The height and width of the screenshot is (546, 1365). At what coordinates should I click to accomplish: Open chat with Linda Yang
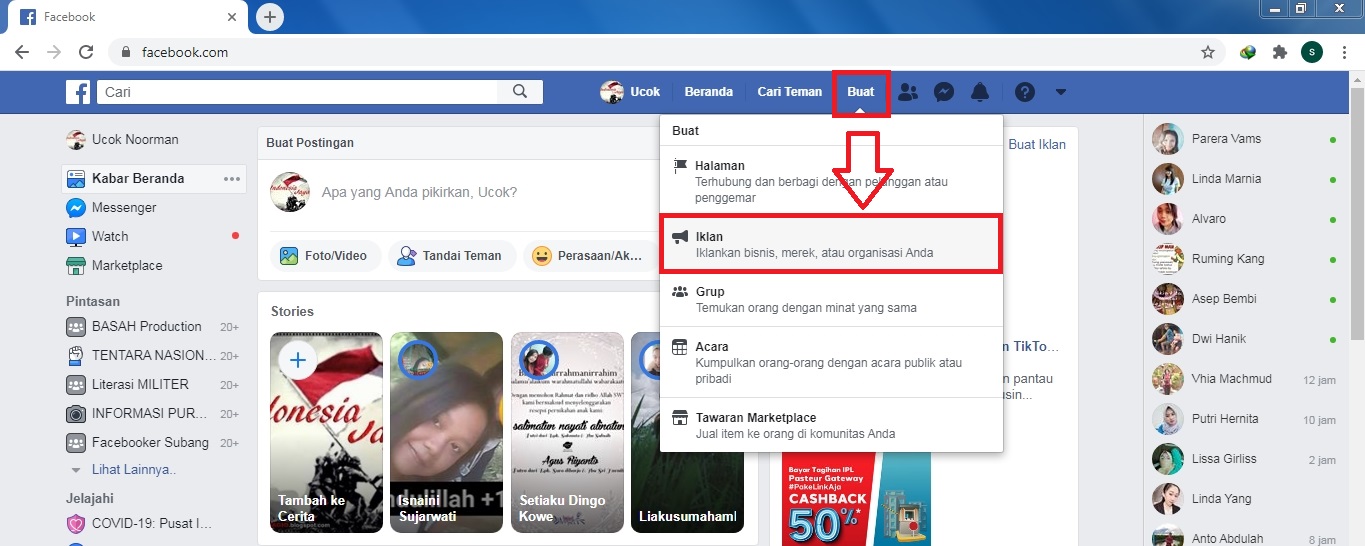click(1243, 499)
